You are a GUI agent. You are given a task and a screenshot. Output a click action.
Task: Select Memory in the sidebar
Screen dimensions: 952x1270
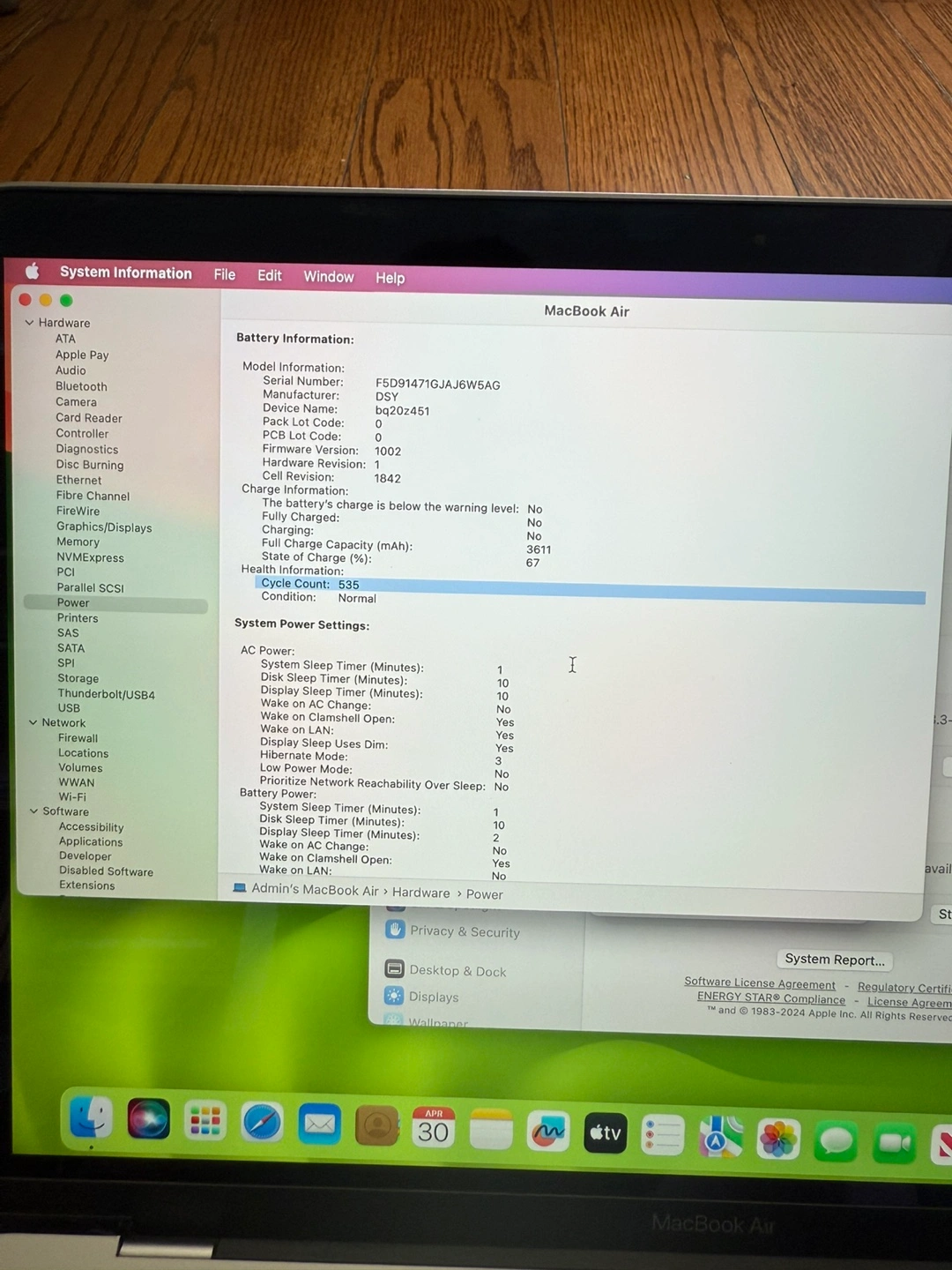point(78,542)
